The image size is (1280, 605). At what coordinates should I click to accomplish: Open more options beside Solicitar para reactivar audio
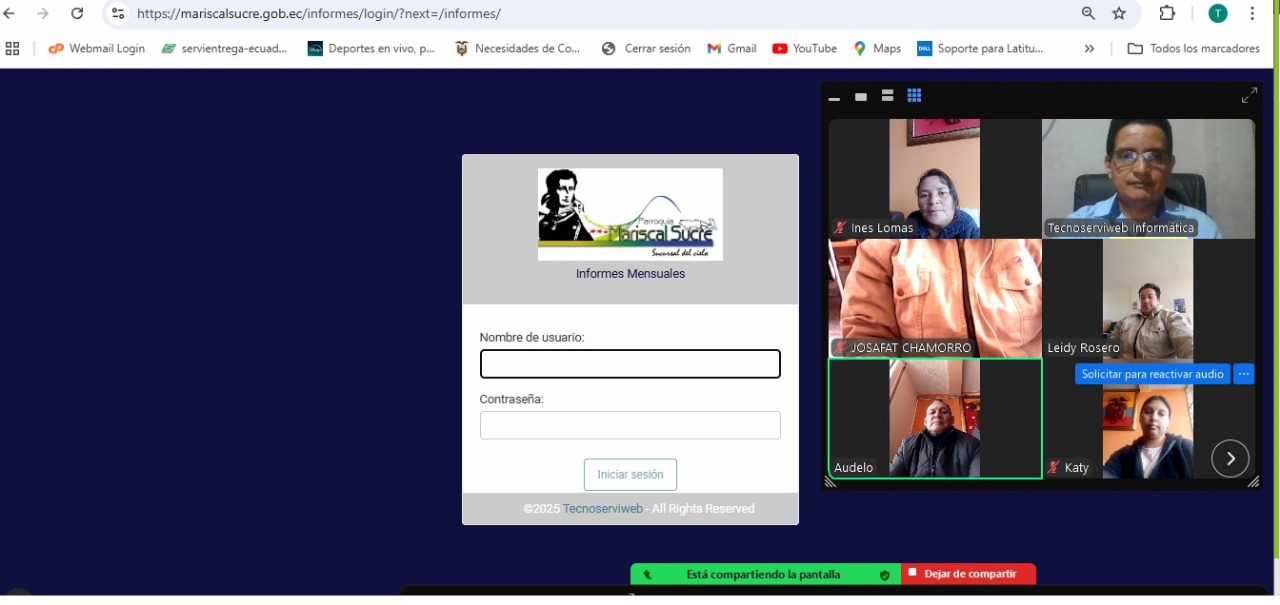point(1243,374)
